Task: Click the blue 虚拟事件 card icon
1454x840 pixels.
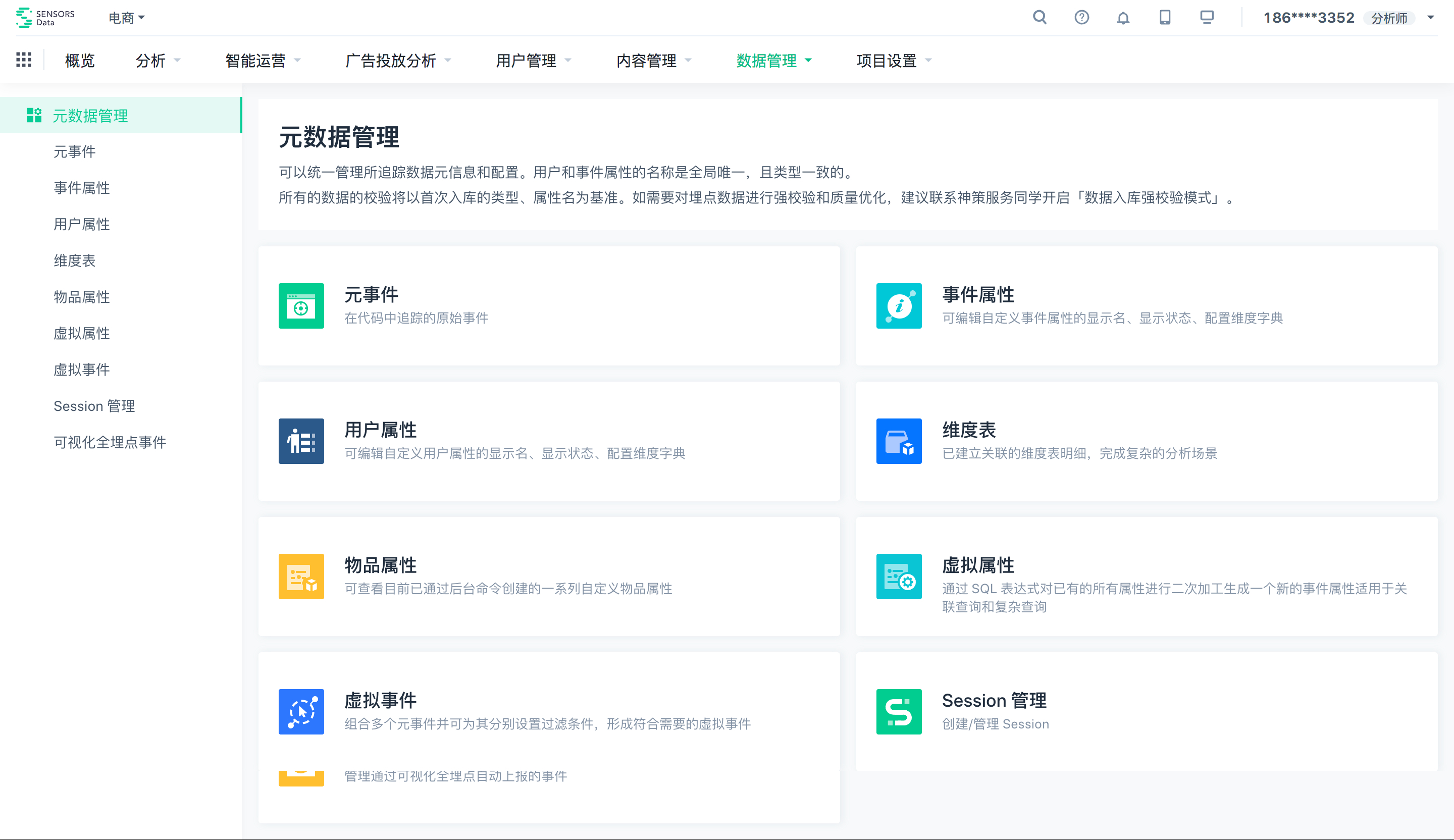Action: click(301, 712)
